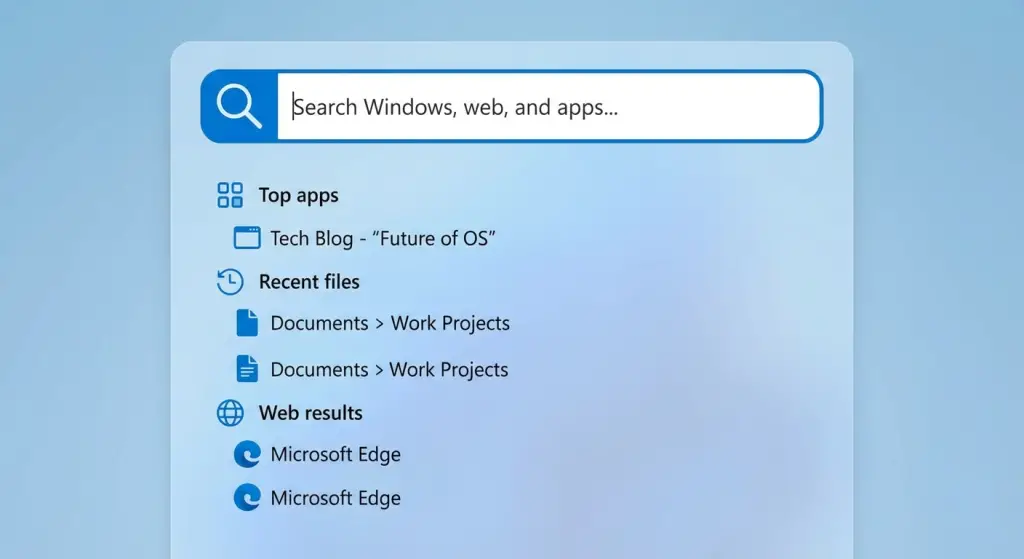Click the first Microsoft Edge logo icon
Viewport: 1024px width, 559px height.
[x=246, y=454]
